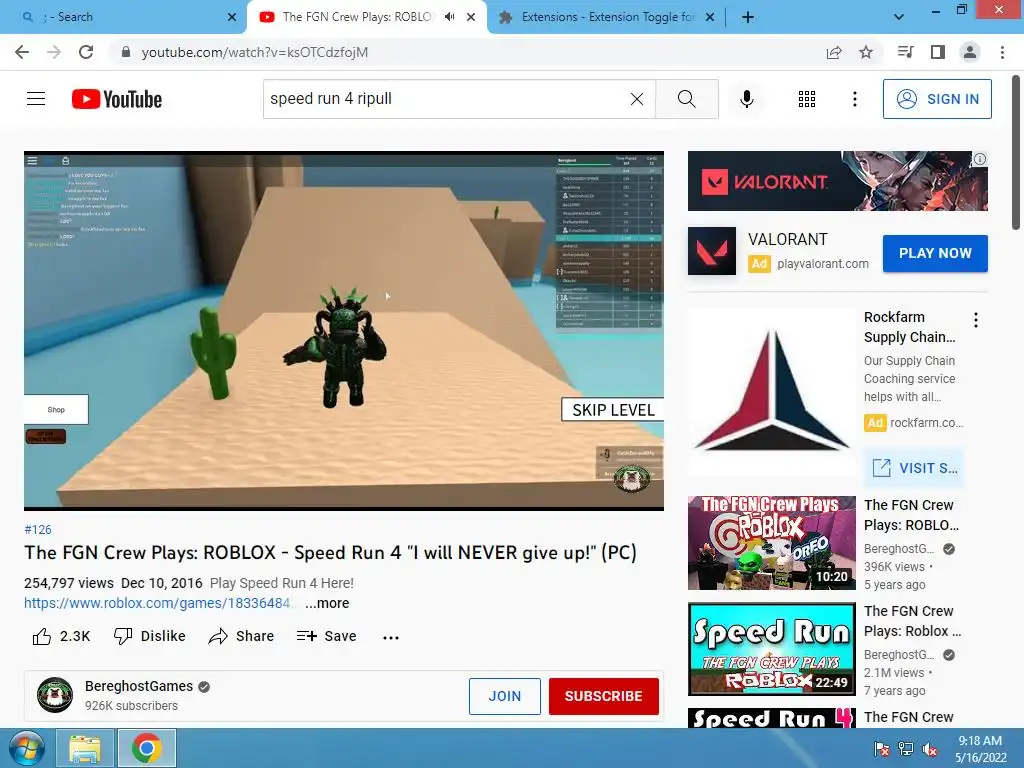Click the magnifier search button
The image size is (1024, 768).
click(x=686, y=99)
